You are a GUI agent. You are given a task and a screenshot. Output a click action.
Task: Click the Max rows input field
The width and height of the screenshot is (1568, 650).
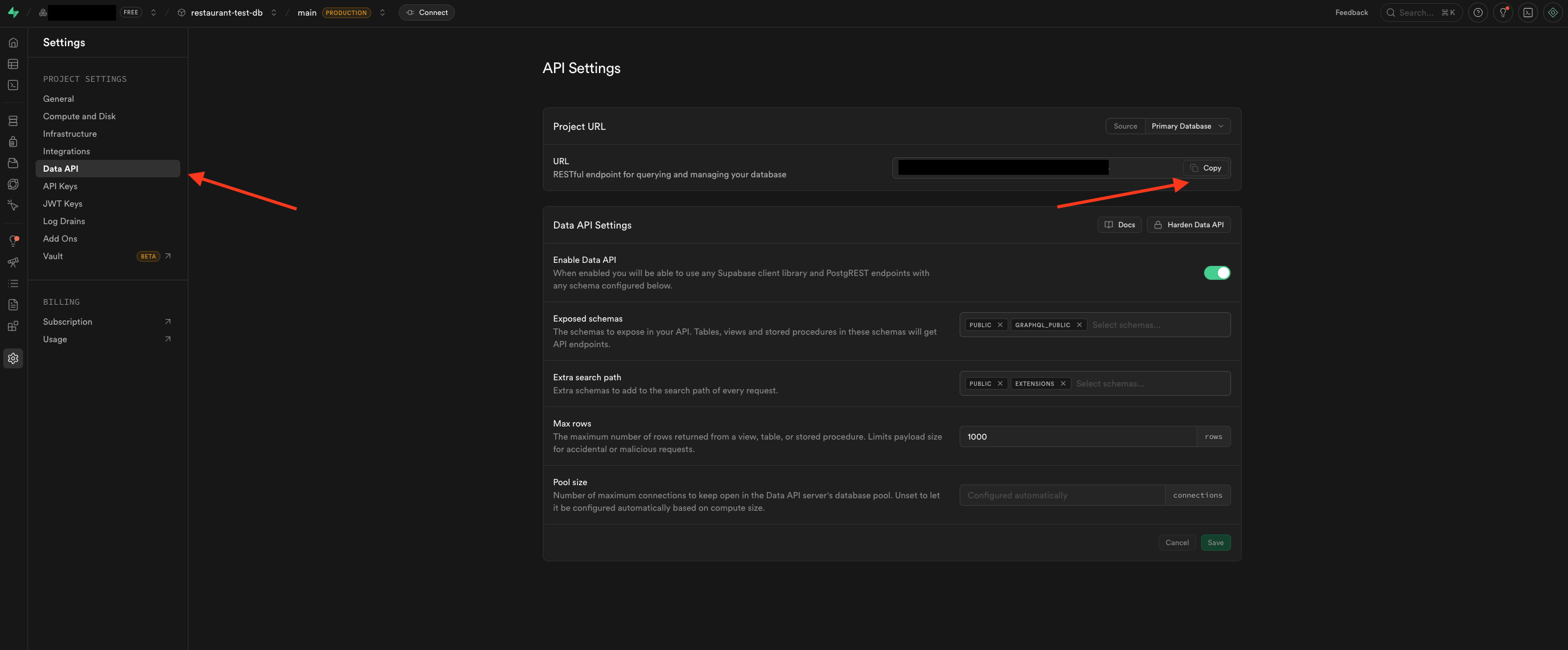(1078, 436)
